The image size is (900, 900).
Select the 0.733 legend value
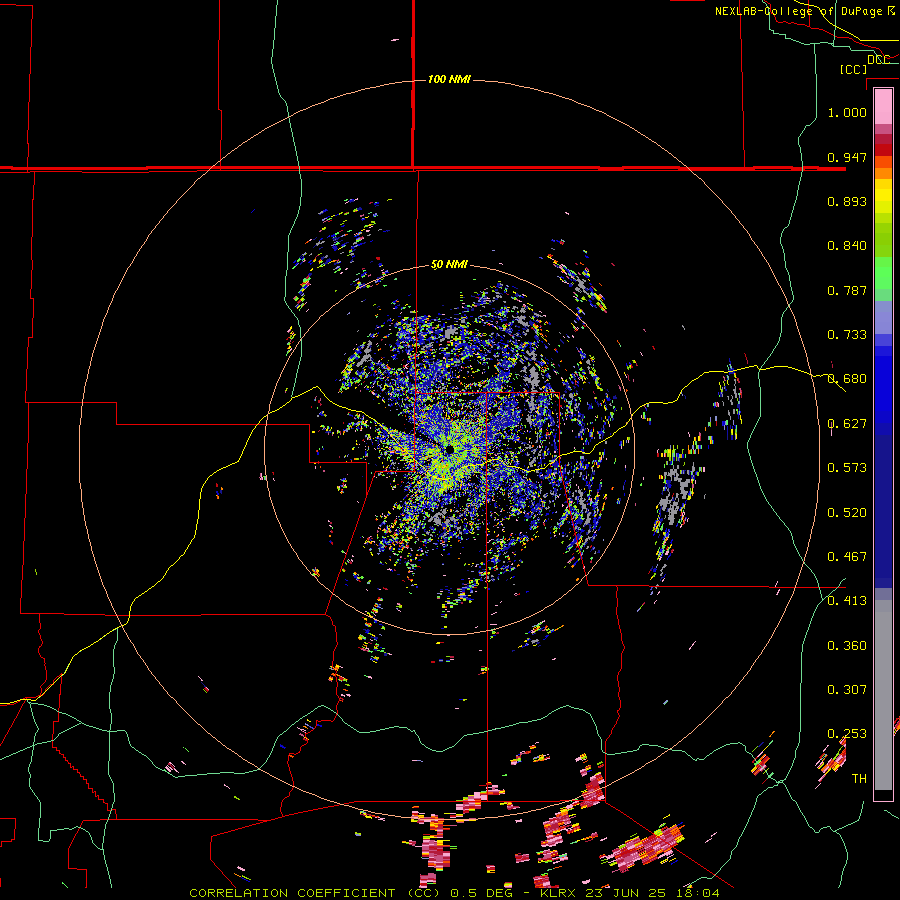coord(847,335)
